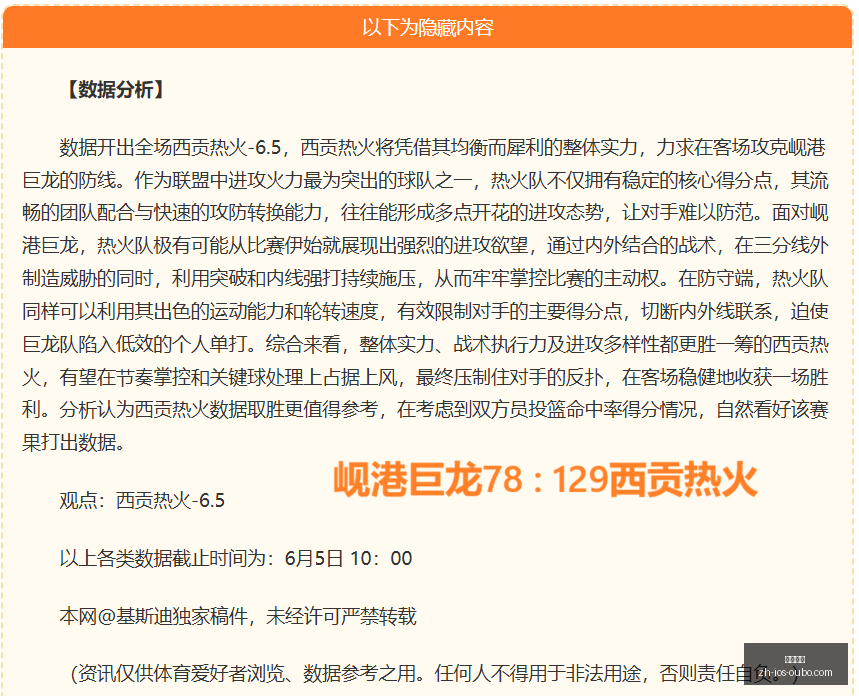Click the line beginning '同样可以利用其出色的运动能力'
Viewport: 859px width, 696px height.
coord(425,311)
